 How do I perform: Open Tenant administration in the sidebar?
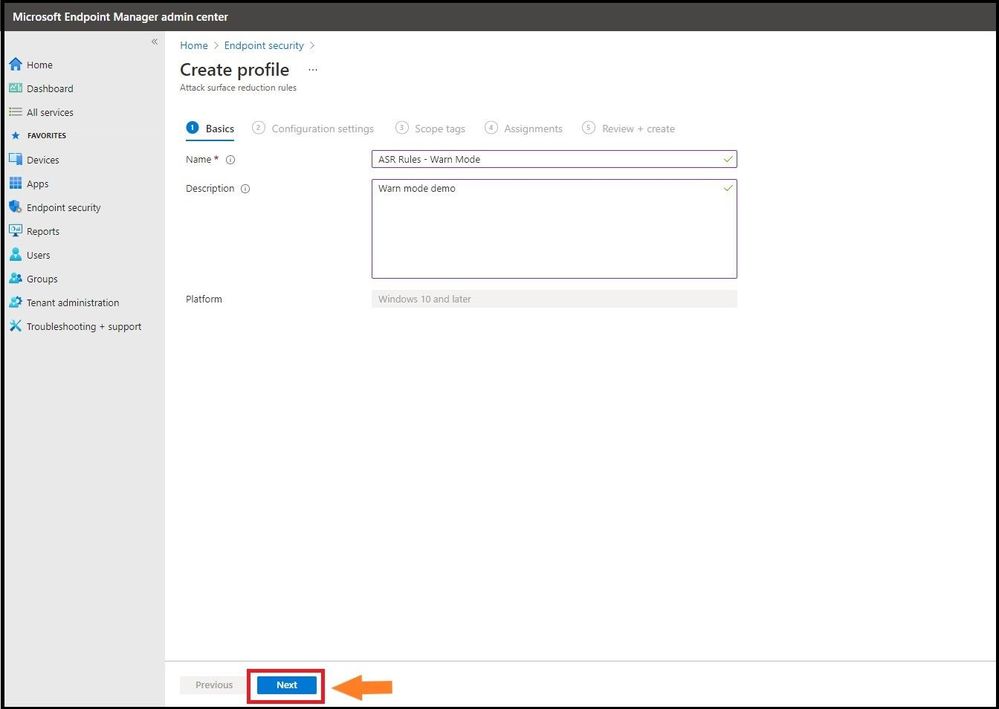point(73,303)
